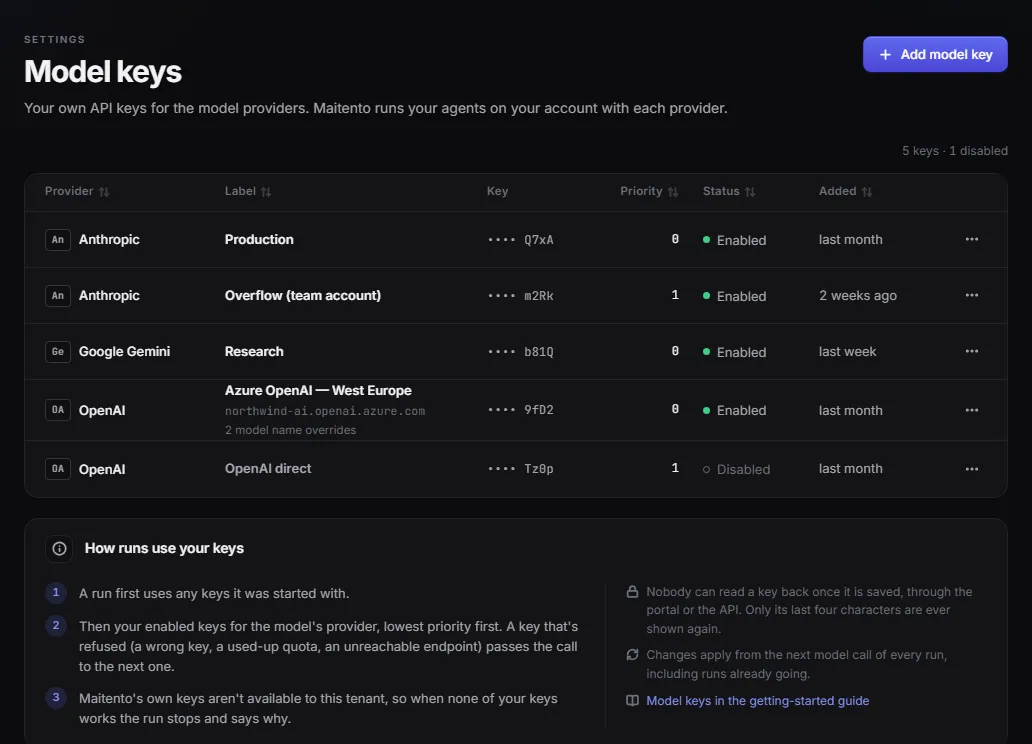Open actions menu for Production key
The height and width of the screenshot is (744, 1032).
point(971,239)
